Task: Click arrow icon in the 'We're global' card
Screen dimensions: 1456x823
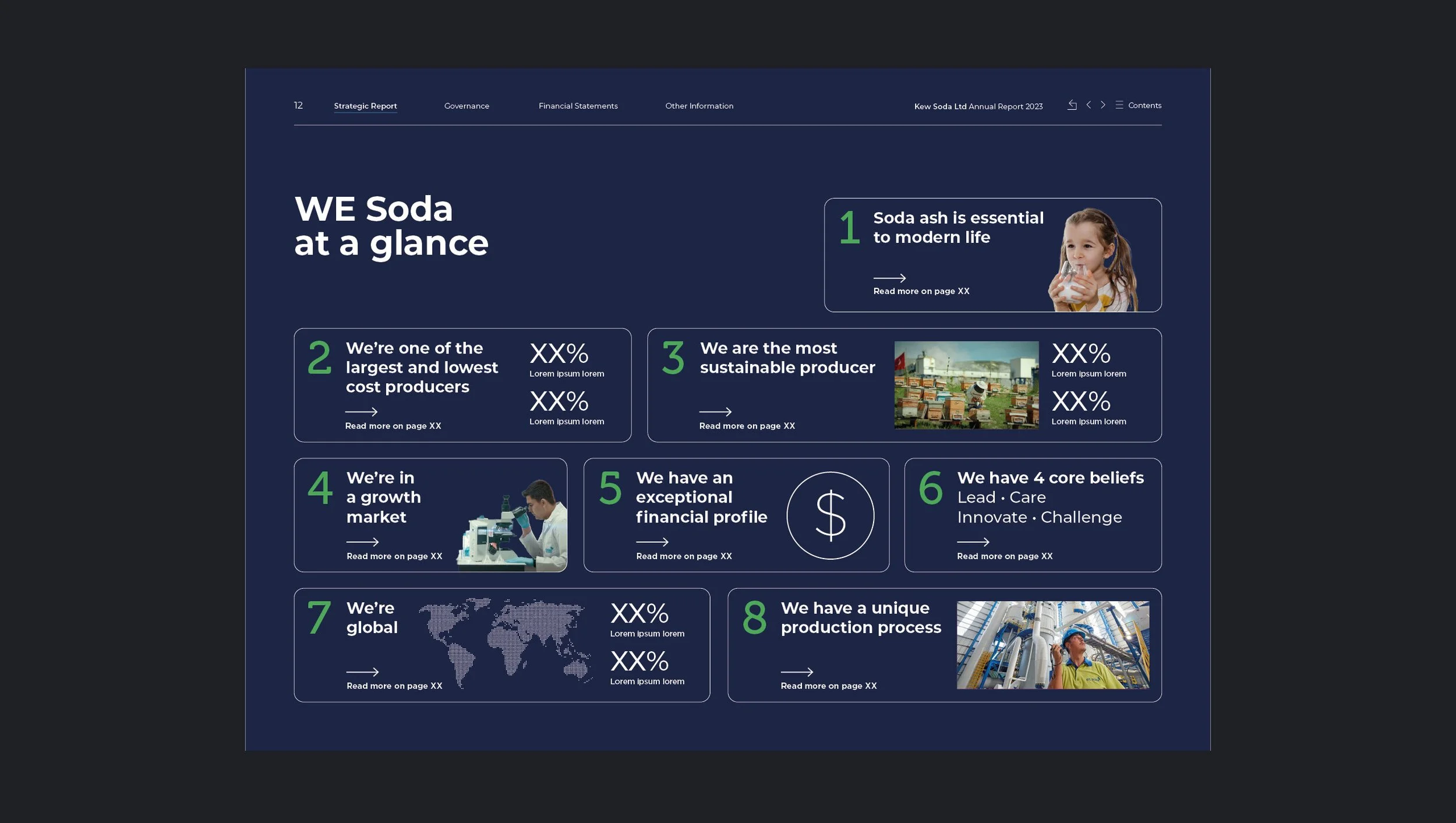Action: (x=362, y=672)
